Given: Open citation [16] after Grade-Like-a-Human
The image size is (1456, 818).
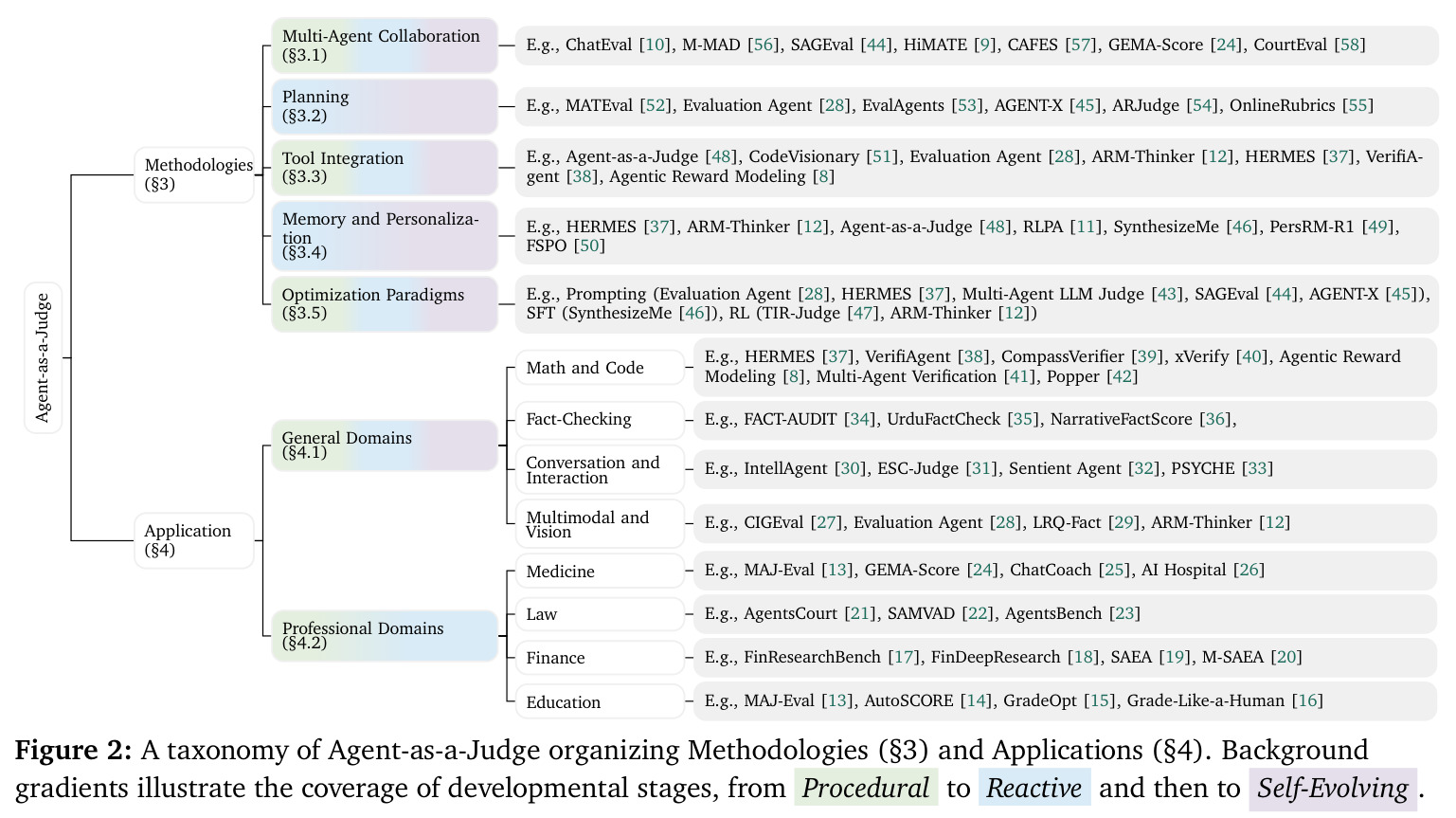Looking at the screenshot, I should point(1307,700).
